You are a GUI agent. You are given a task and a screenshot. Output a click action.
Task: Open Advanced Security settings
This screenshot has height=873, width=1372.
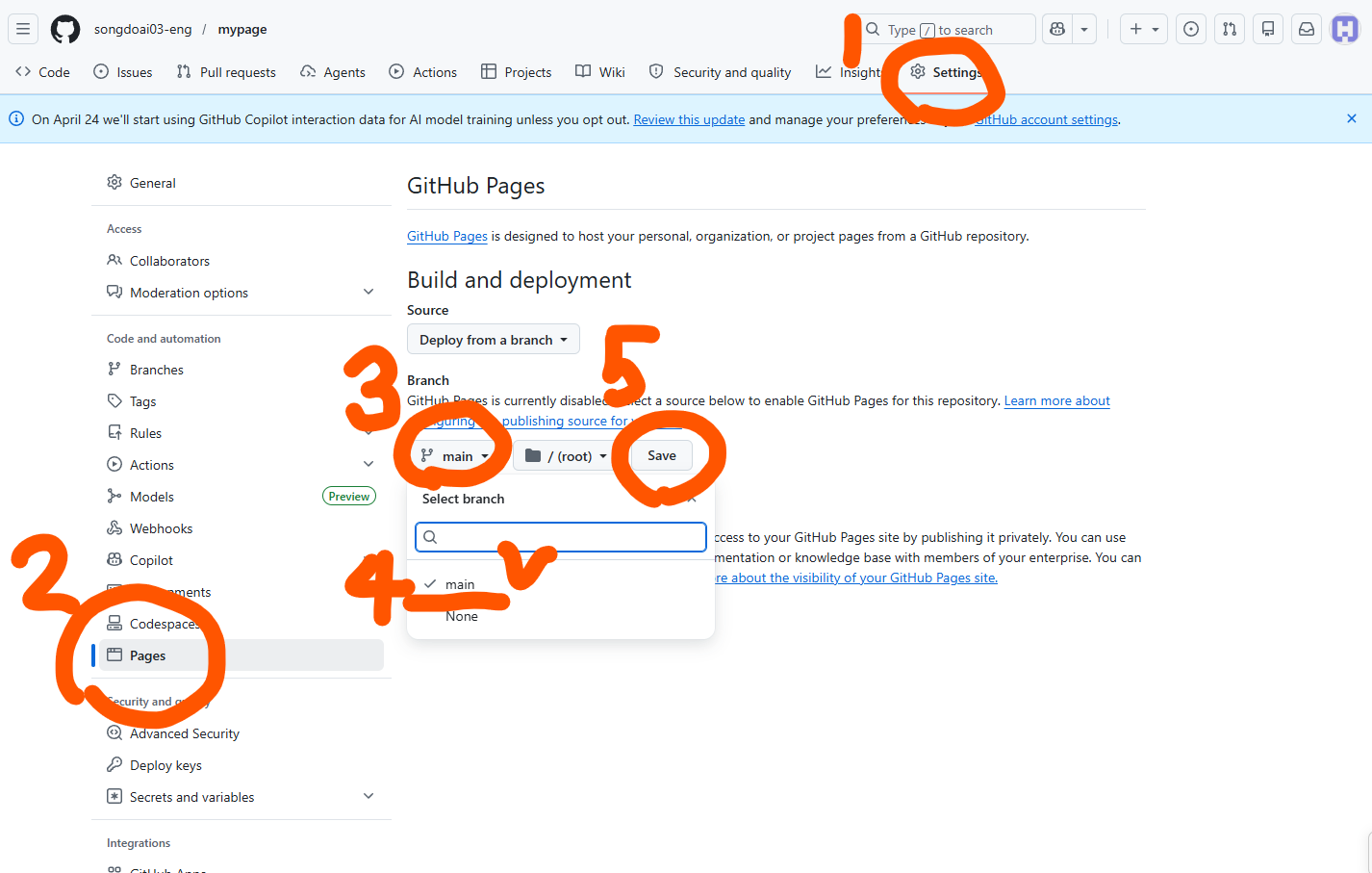coord(241,733)
